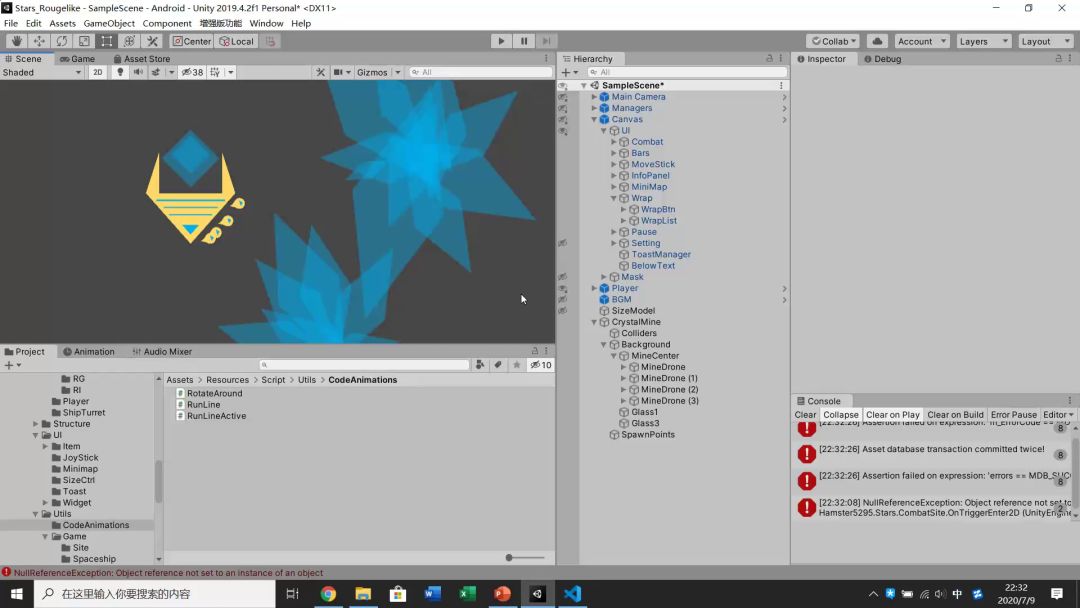This screenshot has width=1080, height=608.
Task: Toggle hidden objects visibility count 38
Action: pyautogui.click(x=192, y=72)
